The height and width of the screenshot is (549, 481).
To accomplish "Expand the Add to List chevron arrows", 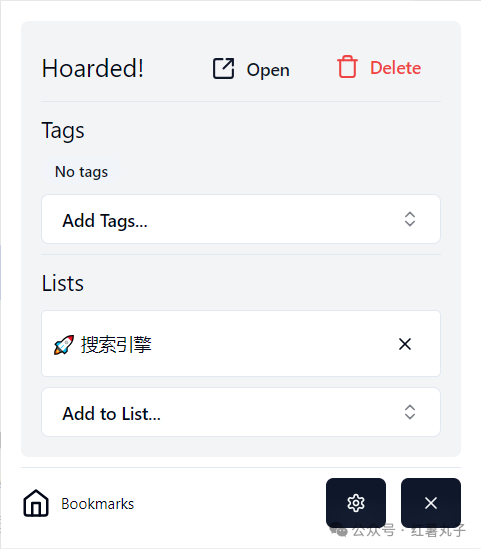I will click(x=410, y=412).
